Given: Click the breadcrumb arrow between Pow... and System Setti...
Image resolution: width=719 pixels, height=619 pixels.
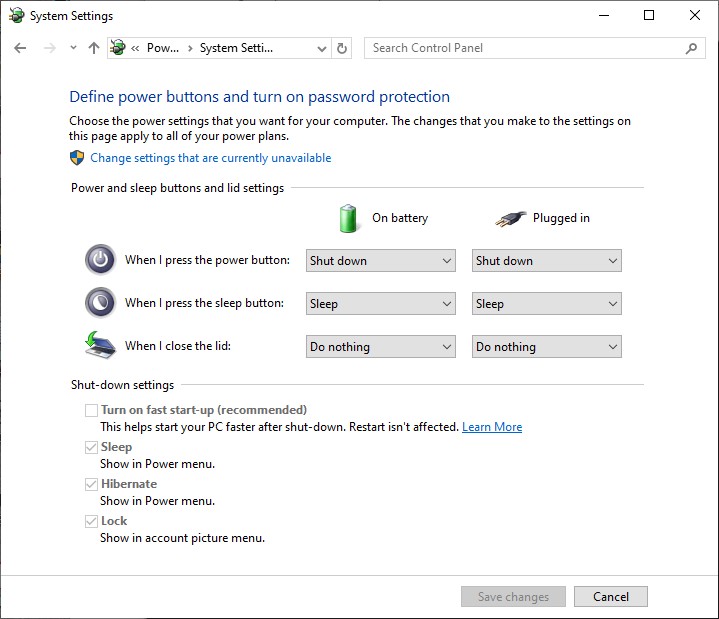Looking at the screenshot, I should point(190,48).
